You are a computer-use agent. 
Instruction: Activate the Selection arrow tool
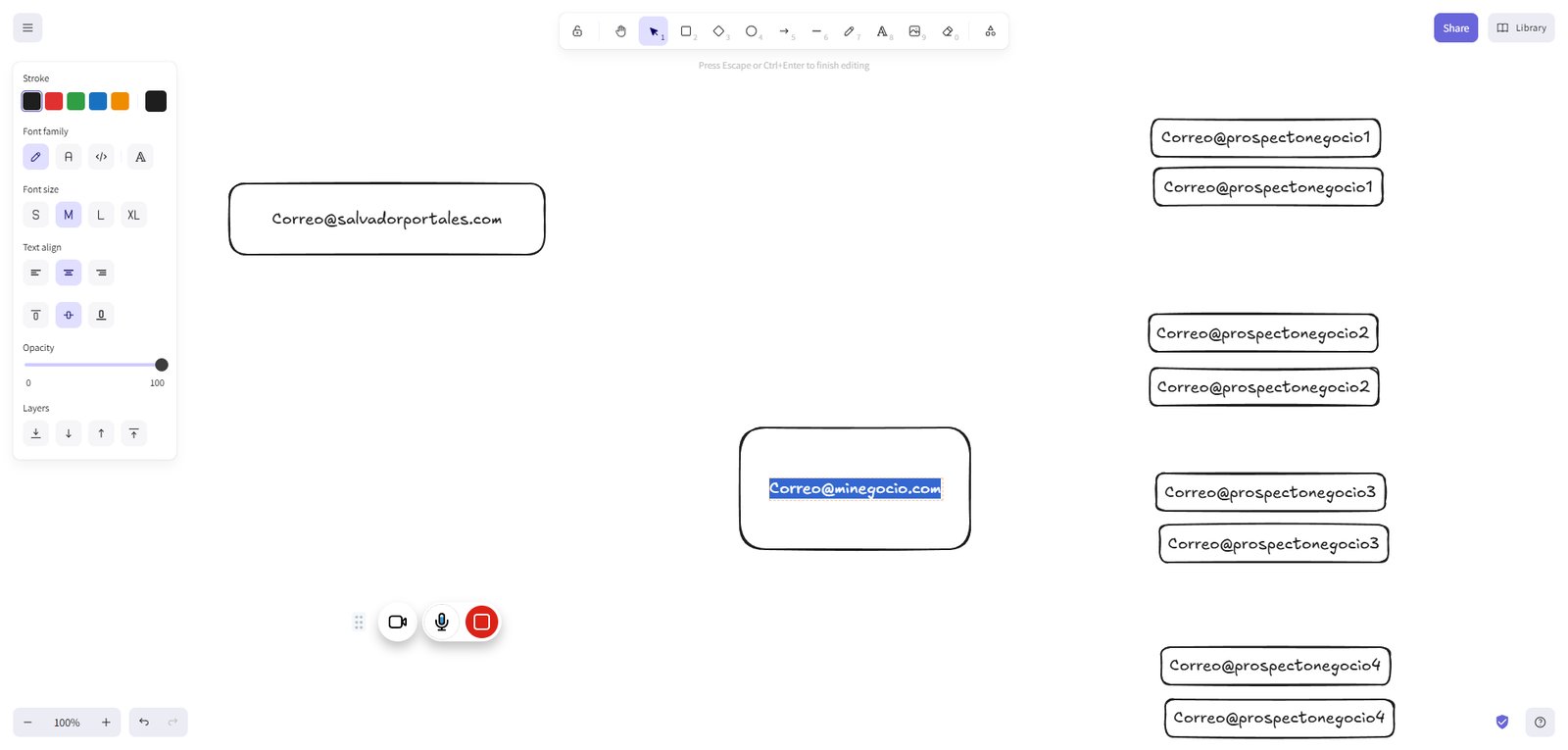[x=654, y=31]
